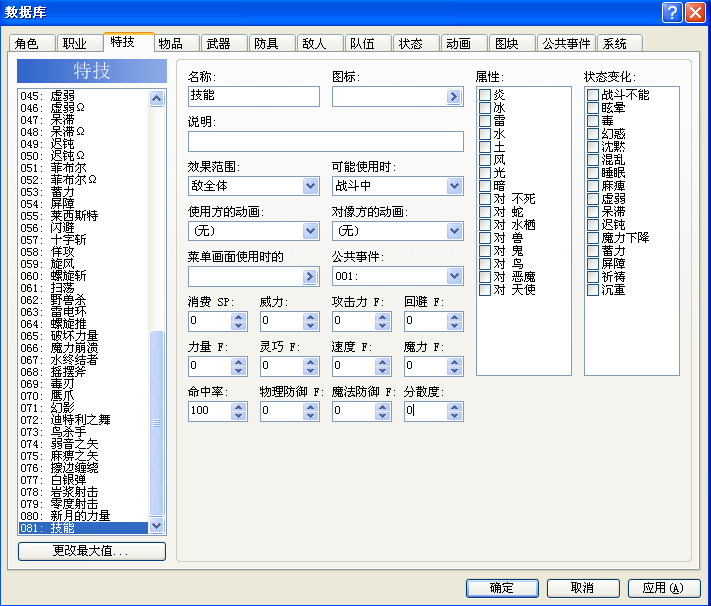Decrease 命中率 value down arrow
711x606 pixels.
click(x=239, y=415)
